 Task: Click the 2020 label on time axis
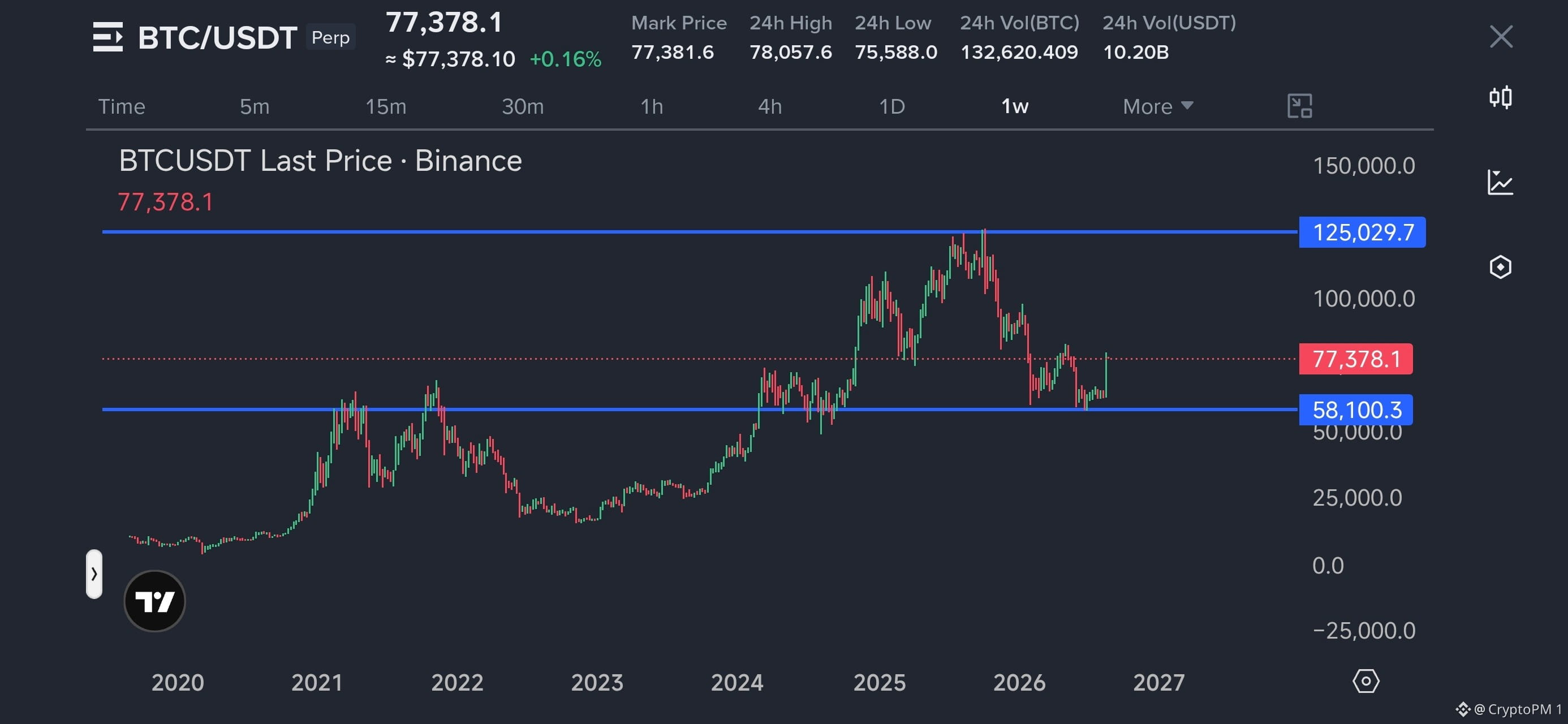click(178, 683)
